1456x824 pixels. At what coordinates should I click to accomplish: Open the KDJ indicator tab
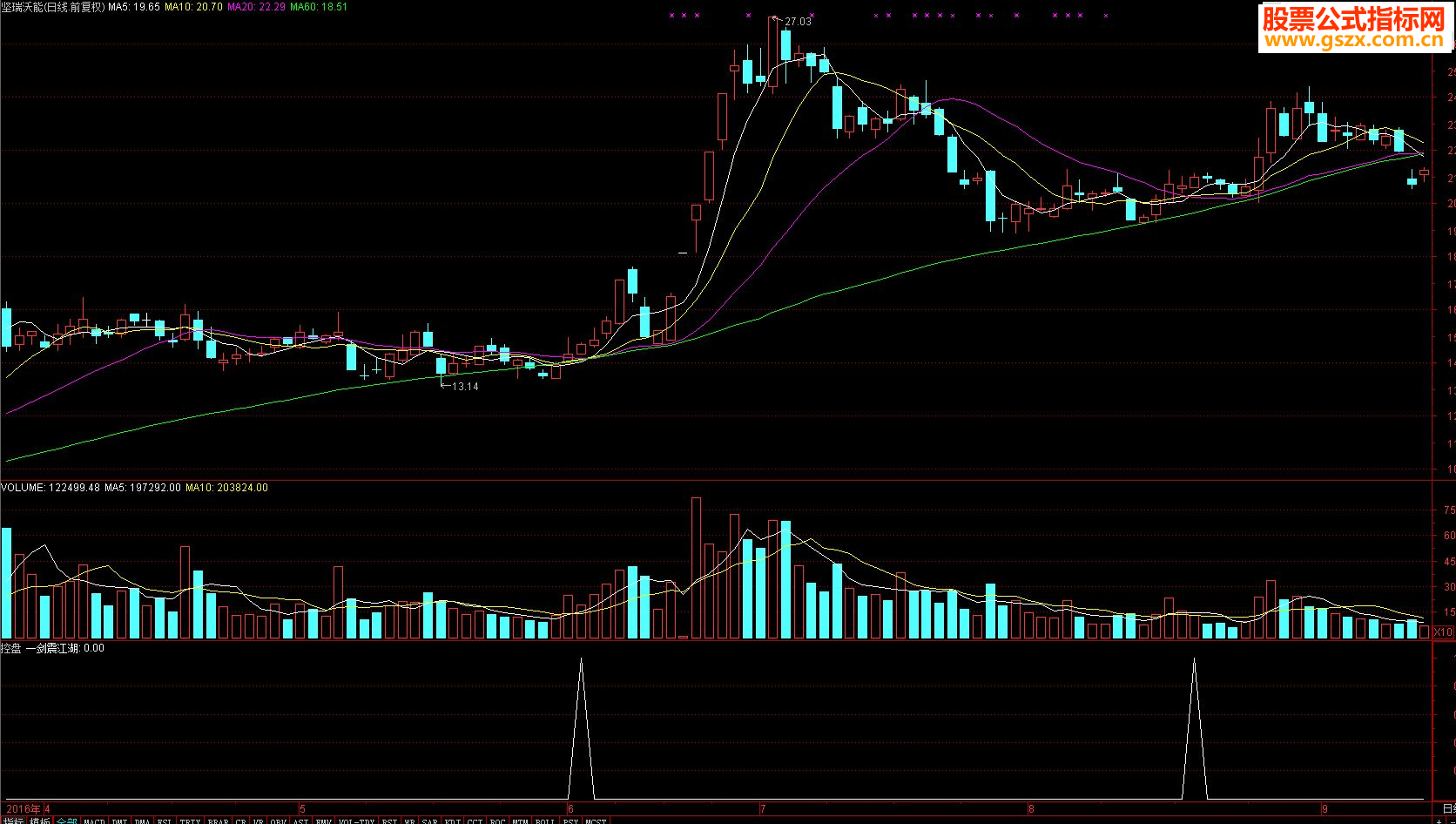click(x=452, y=821)
